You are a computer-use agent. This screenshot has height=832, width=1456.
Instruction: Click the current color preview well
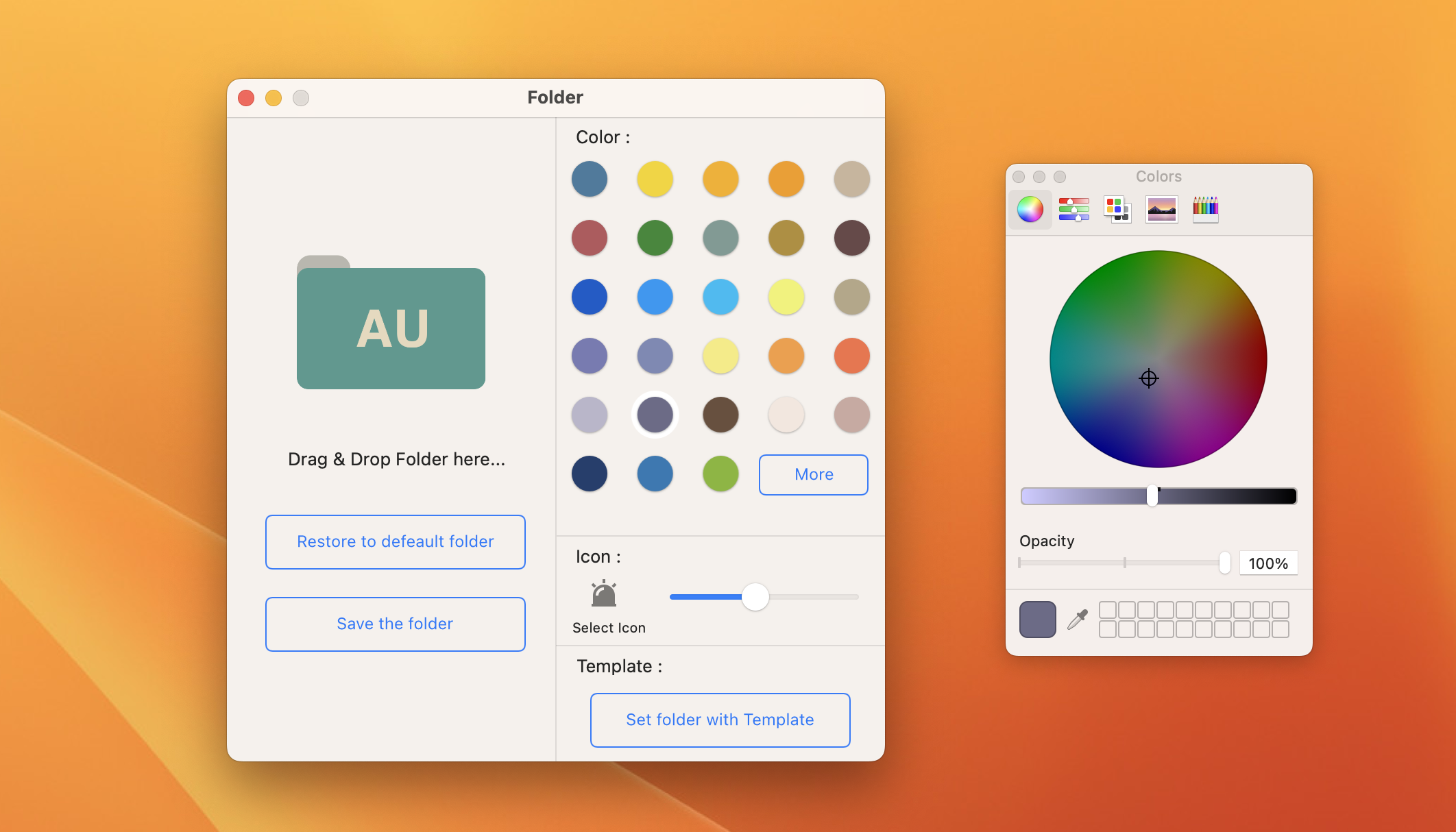tap(1037, 620)
